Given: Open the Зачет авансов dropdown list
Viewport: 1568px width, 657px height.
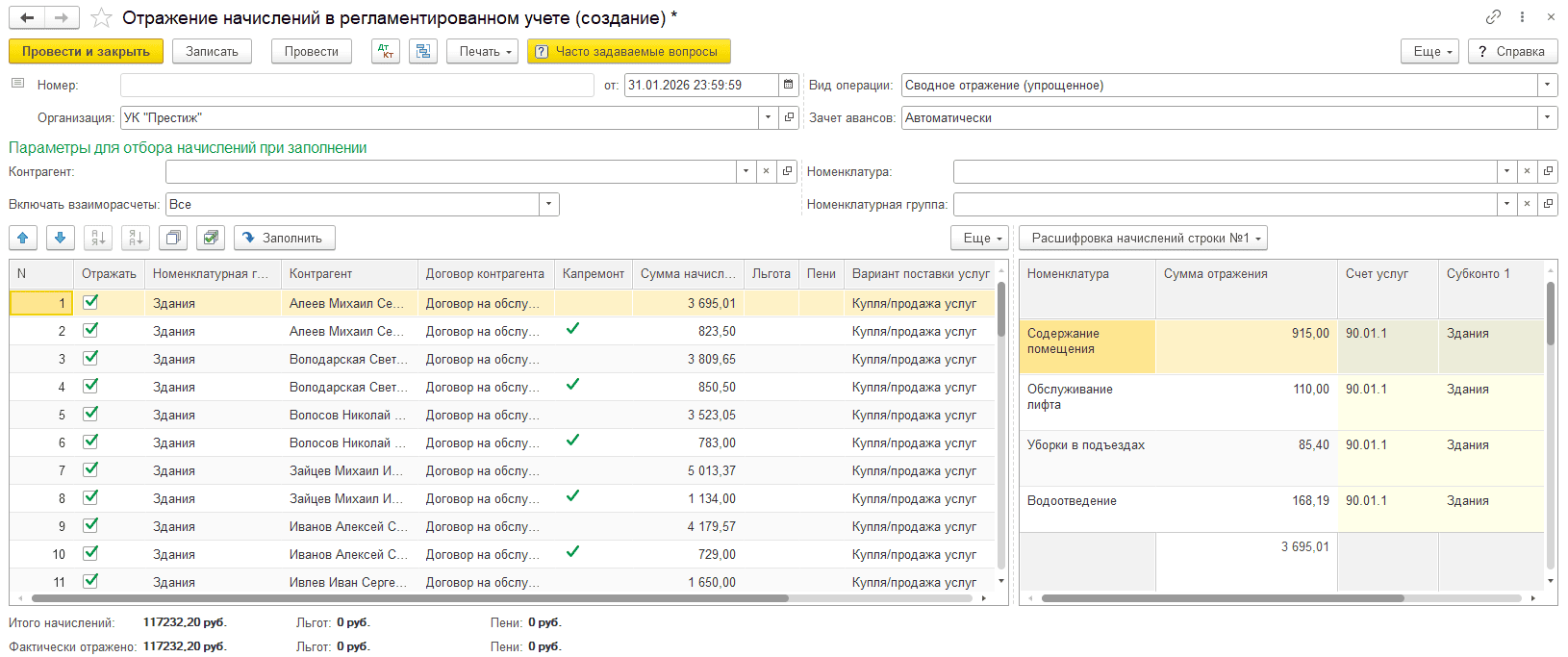Looking at the screenshot, I should pyautogui.click(x=1547, y=117).
